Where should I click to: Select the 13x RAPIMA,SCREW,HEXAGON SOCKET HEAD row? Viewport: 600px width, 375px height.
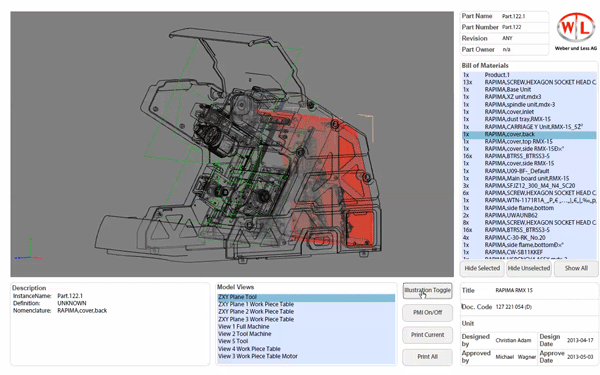point(529,82)
